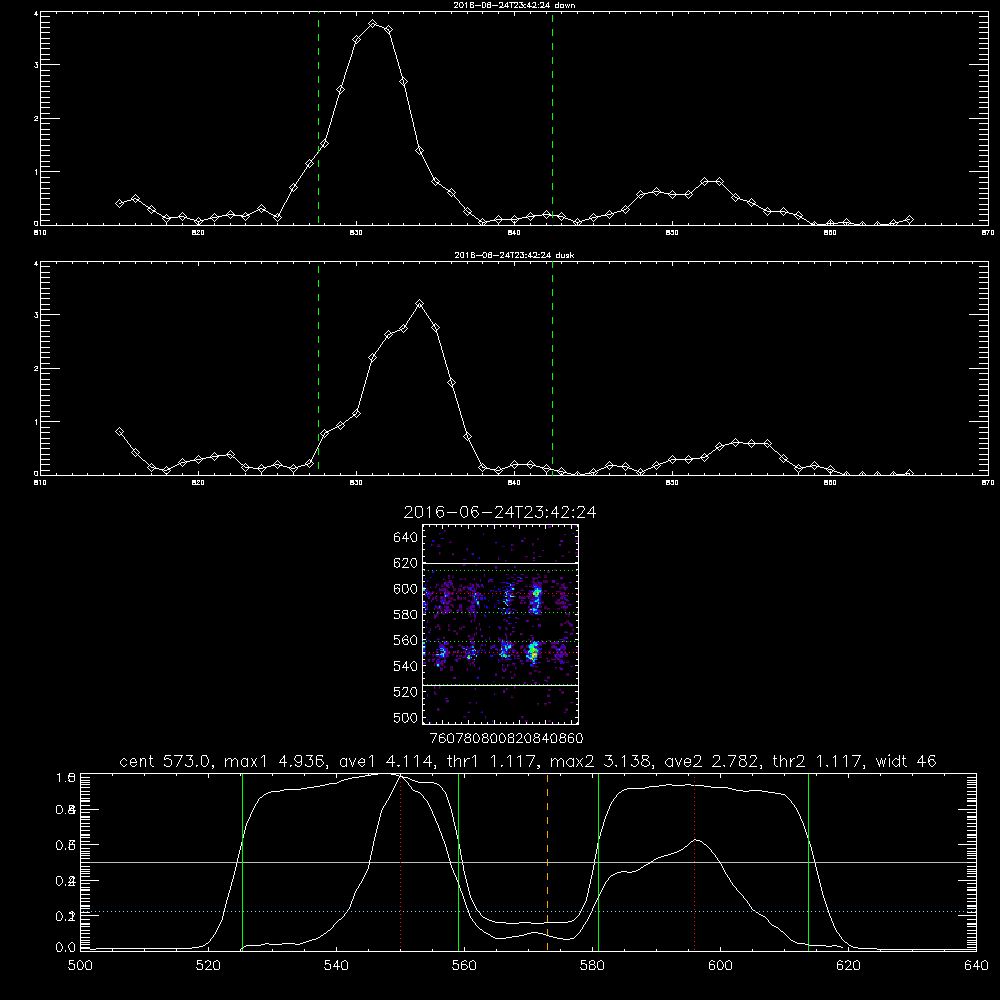Viewport: 1000px width, 1000px height.
Task: Click the 'thr2 1.117' value
Action: (x=818, y=761)
